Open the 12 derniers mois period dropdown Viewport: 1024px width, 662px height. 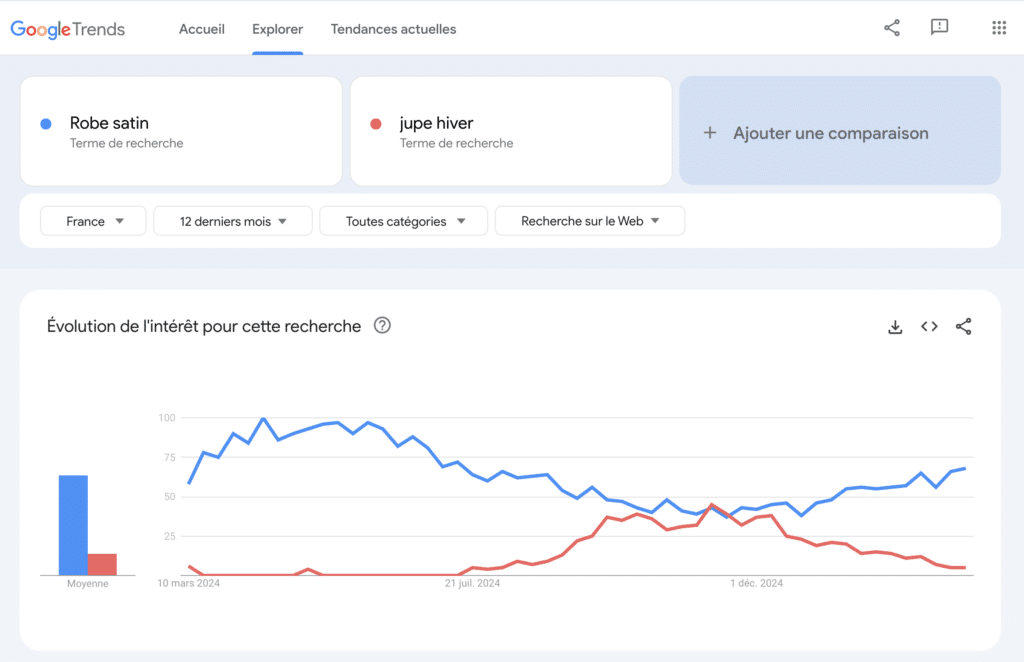[232, 221]
